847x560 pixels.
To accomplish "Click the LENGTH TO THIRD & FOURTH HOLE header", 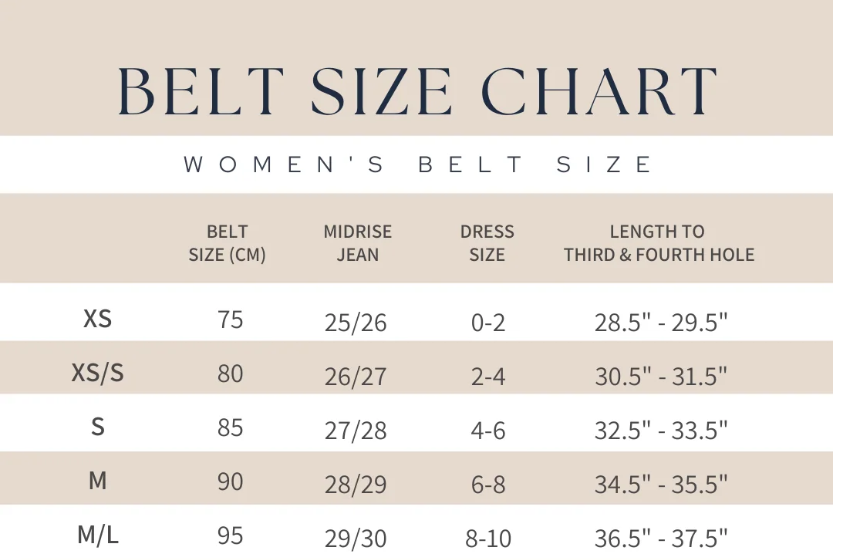I will coord(658,243).
